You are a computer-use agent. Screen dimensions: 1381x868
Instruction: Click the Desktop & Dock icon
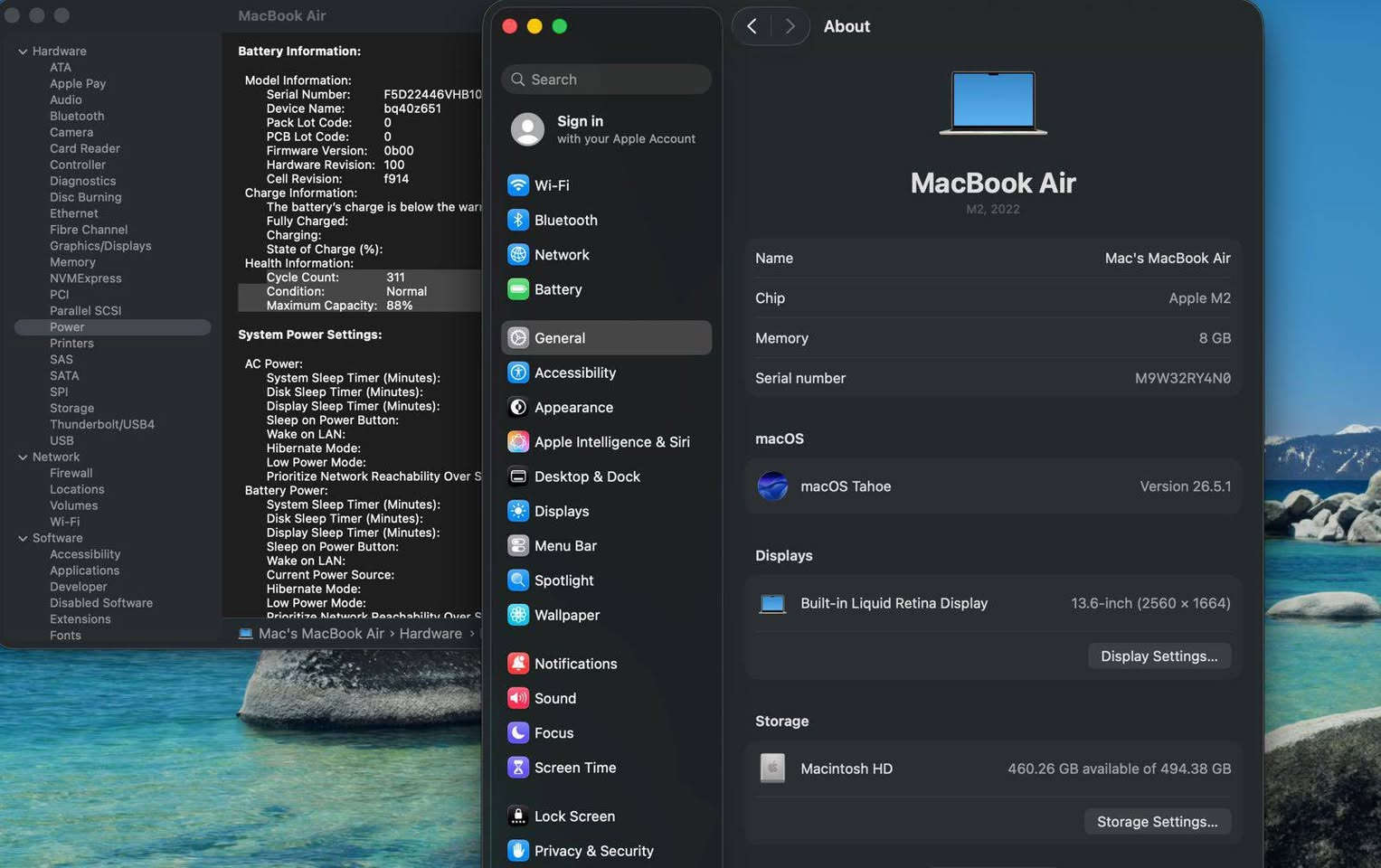[518, 476]
